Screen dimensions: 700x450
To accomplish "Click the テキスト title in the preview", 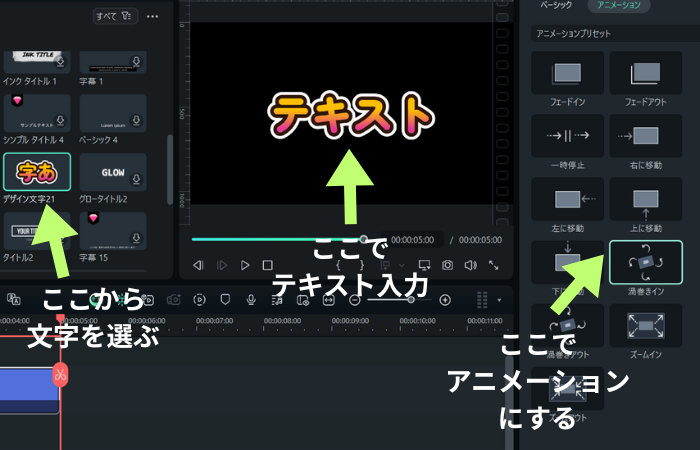I will (350, 114).
